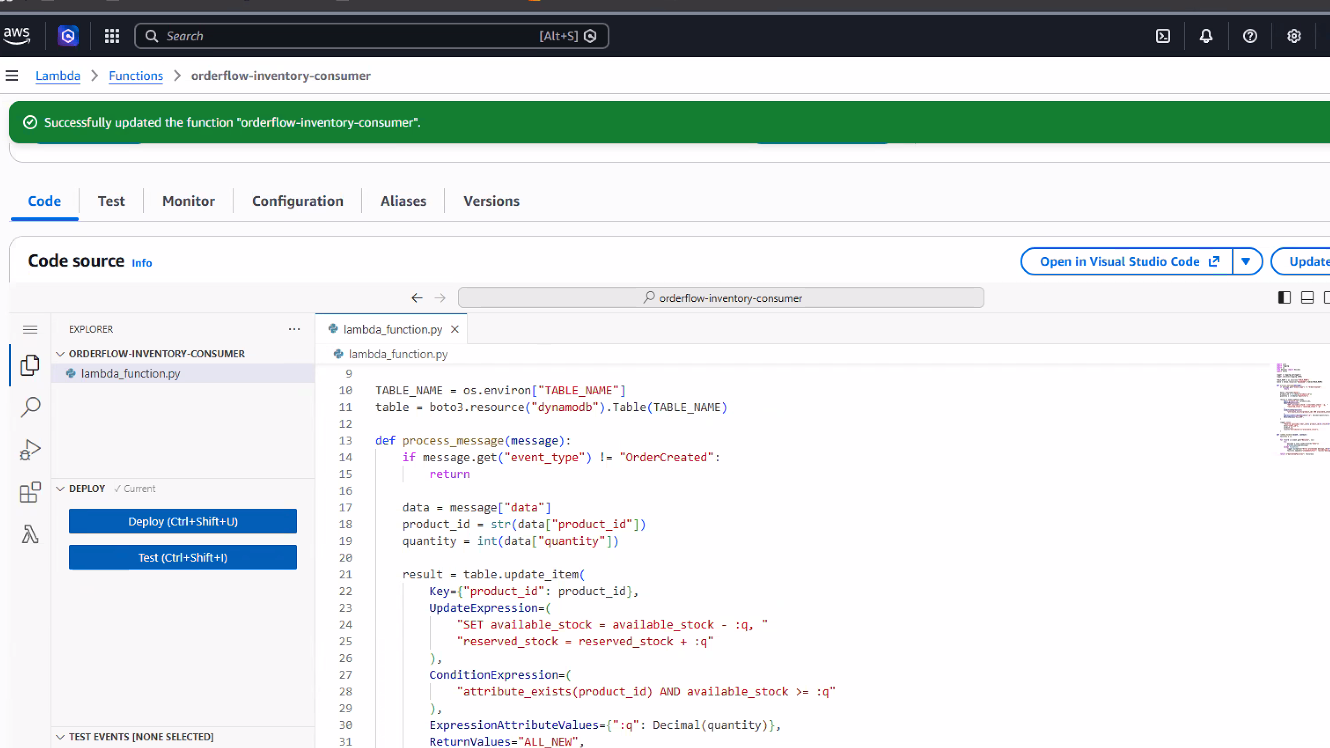1330x748 pixels.
Task: Switch to the Monitor tab
Action: (x=188, y=201)
